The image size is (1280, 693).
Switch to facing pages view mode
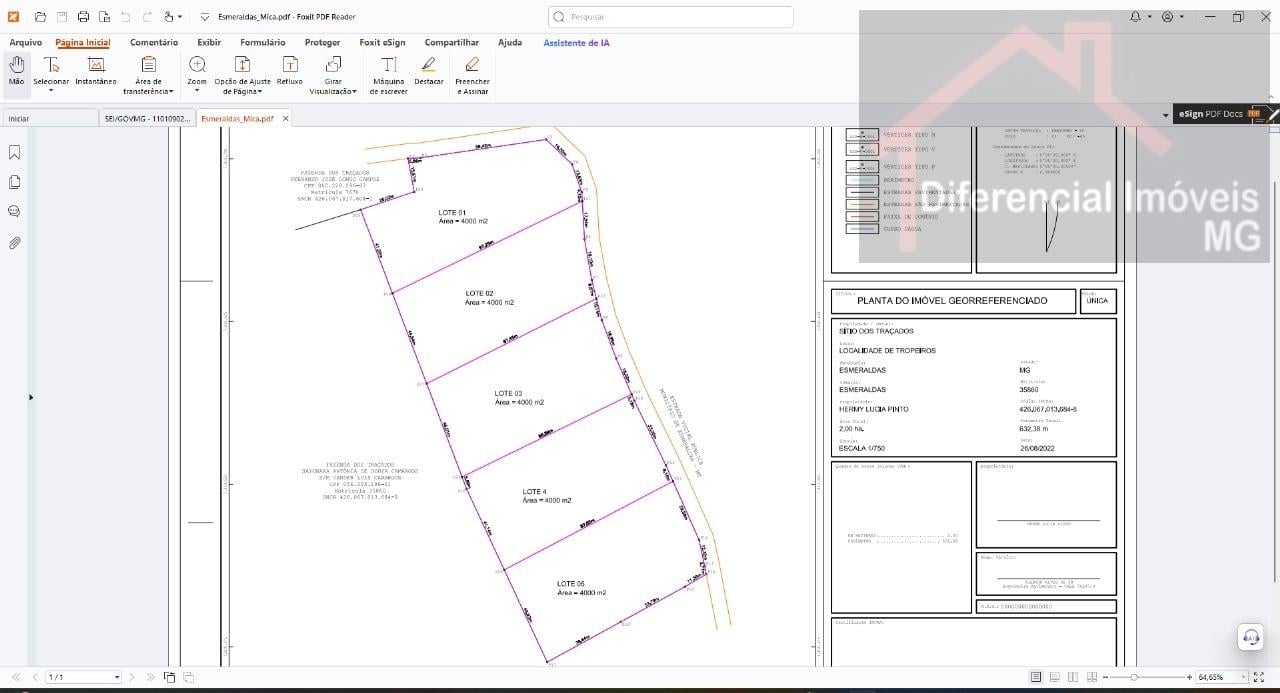(1073, 677)
